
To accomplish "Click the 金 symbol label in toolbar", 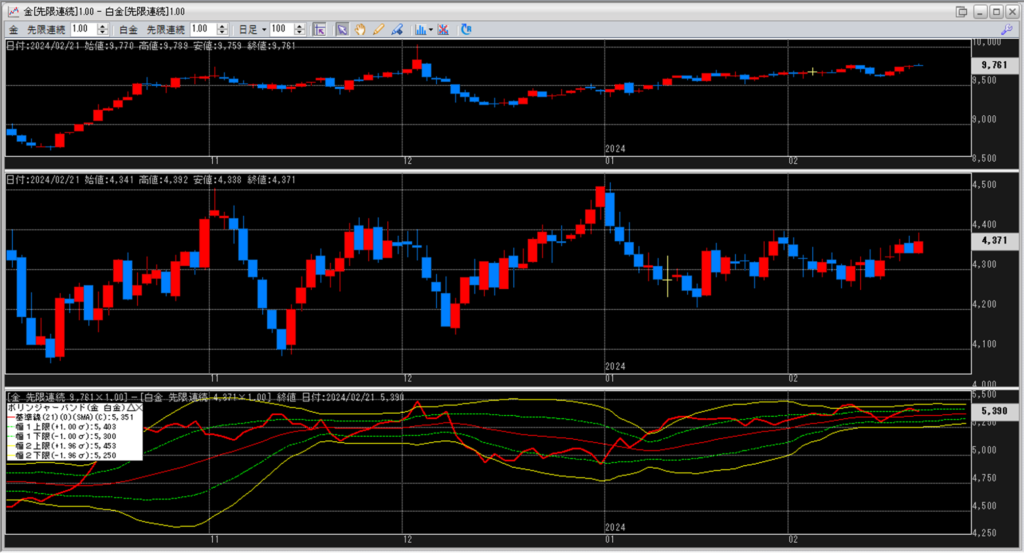I will coord(14,29).
